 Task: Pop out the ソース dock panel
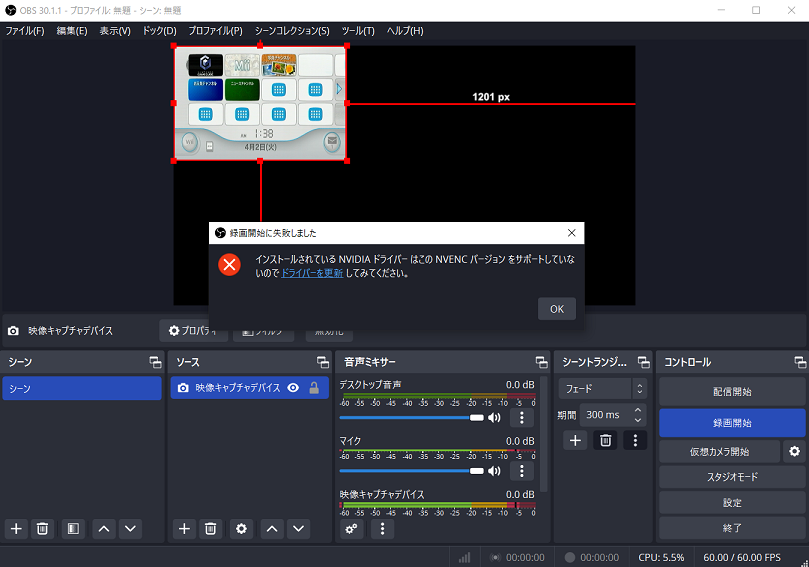pyautogui.click(x=323, y=362)
